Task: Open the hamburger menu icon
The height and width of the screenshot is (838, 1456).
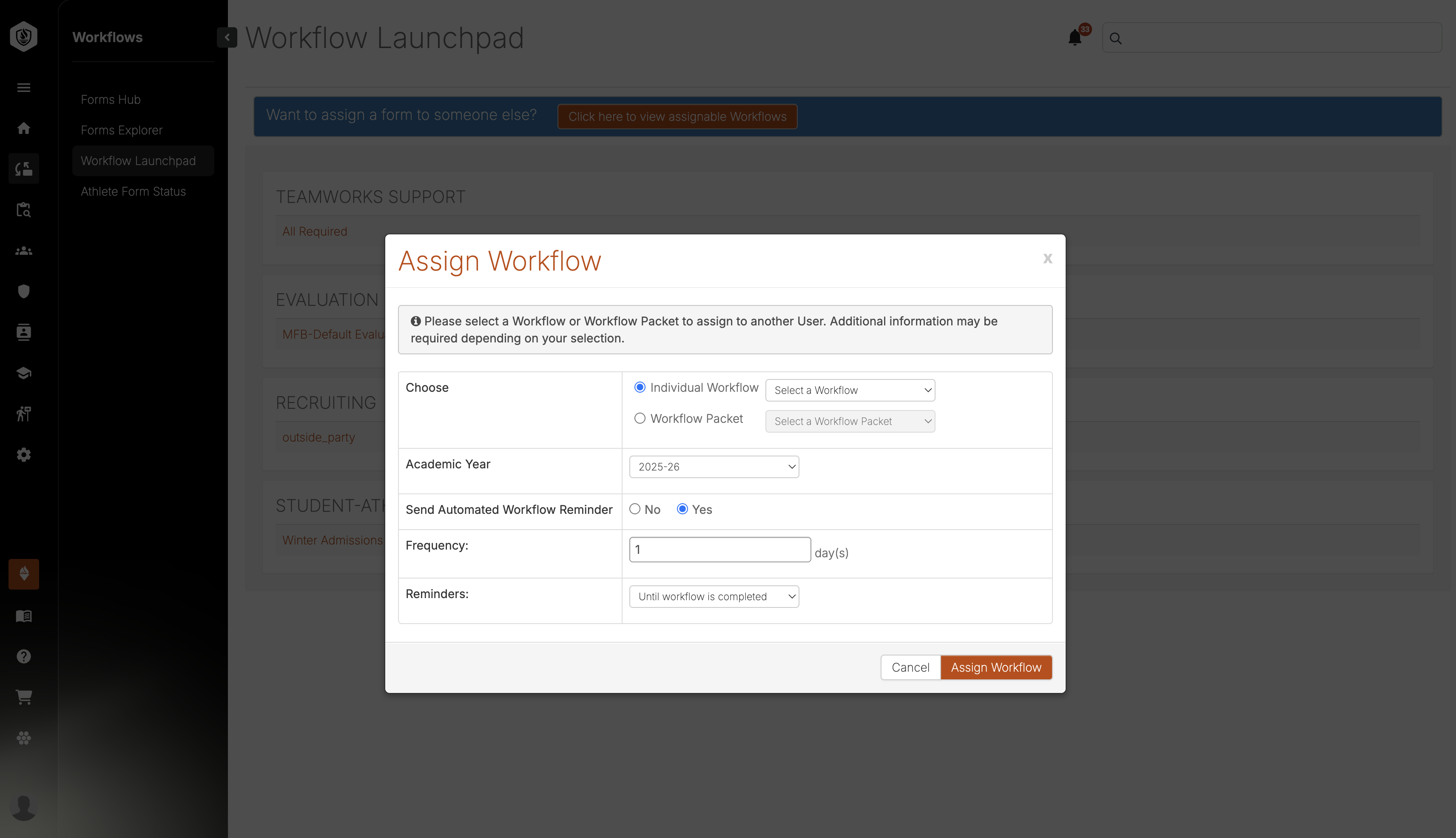Action: pos(23,88)
